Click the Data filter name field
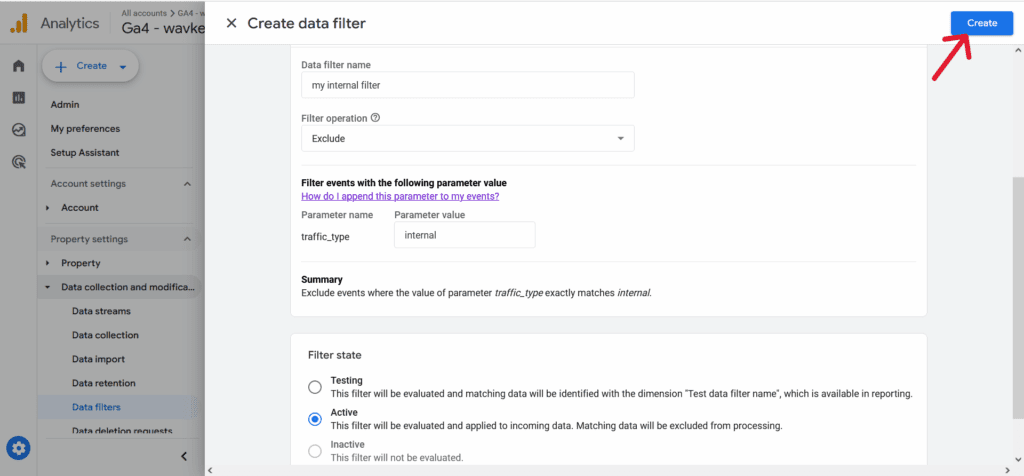The image size is (1024, 476). pyautogui.click(x=468, y=85)
